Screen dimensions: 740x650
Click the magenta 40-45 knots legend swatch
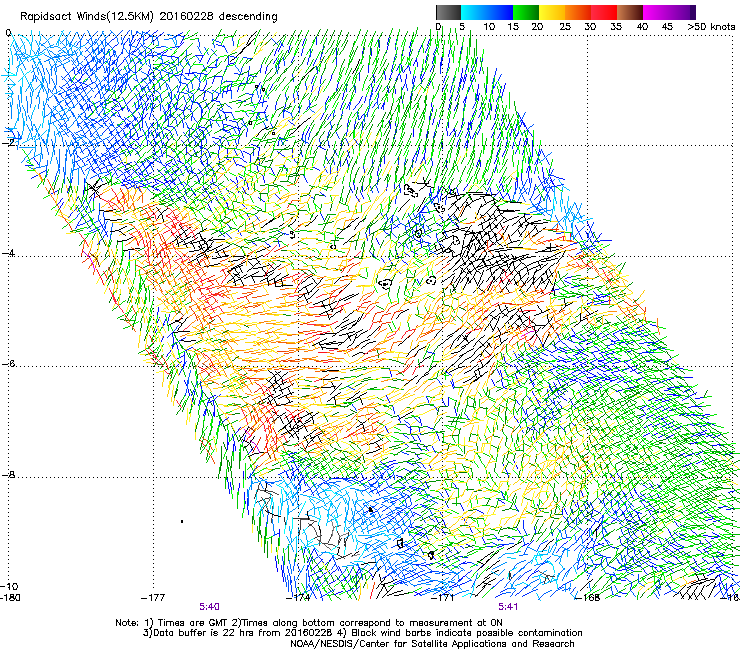656,12
